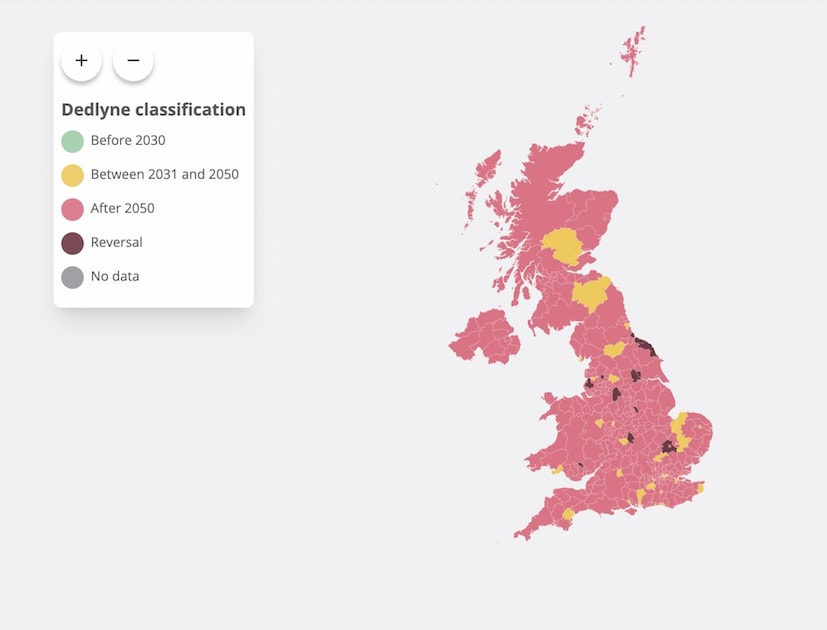This screenshot has width=827, height=630.
Task: Select the After 2050 legend label
Action: coord(122,208)
